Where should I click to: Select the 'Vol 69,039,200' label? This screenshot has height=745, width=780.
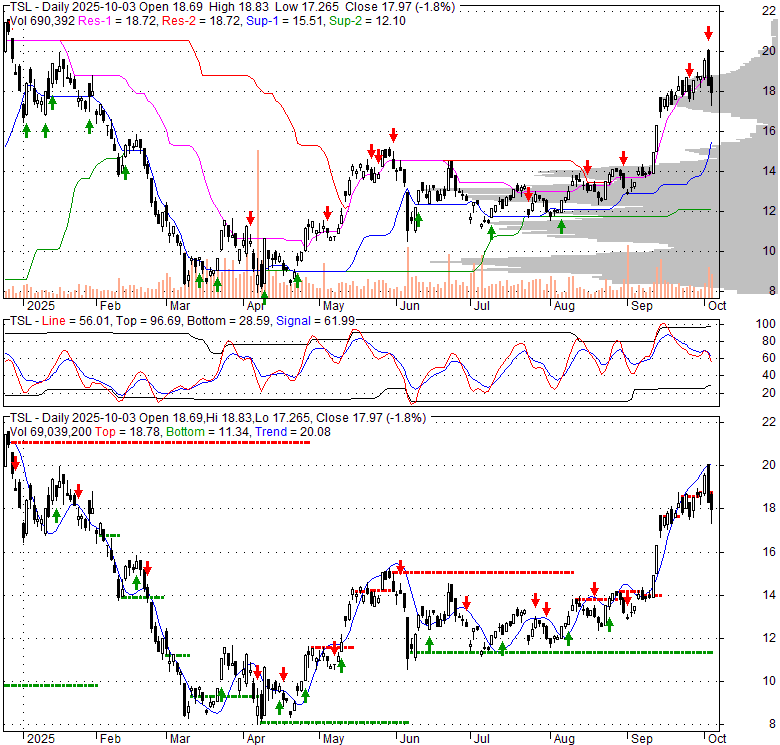51,432
